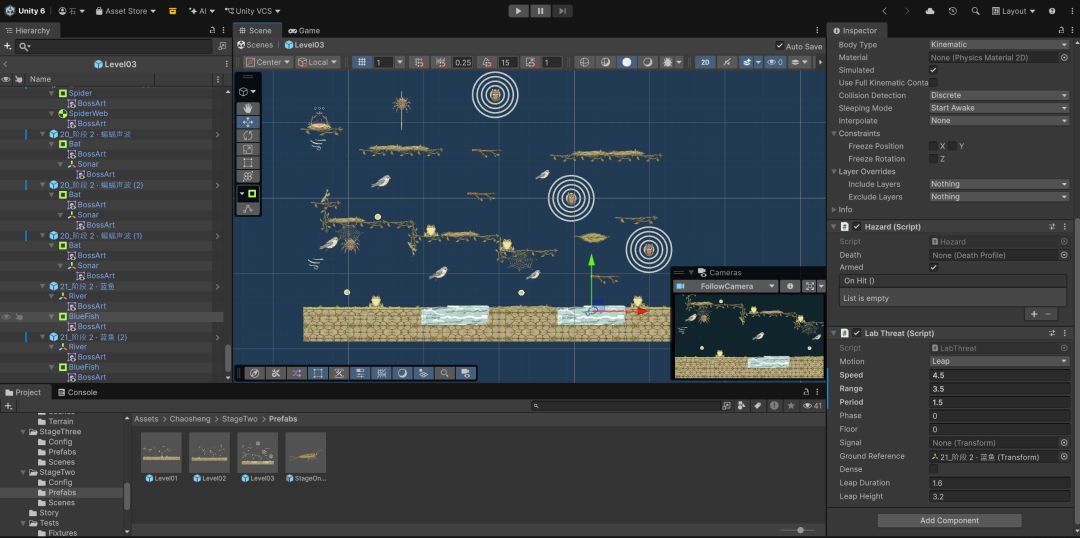1080x538 pixels.
Task: Click the scissors tool in bottom scene toolbar
Action: 275,373
